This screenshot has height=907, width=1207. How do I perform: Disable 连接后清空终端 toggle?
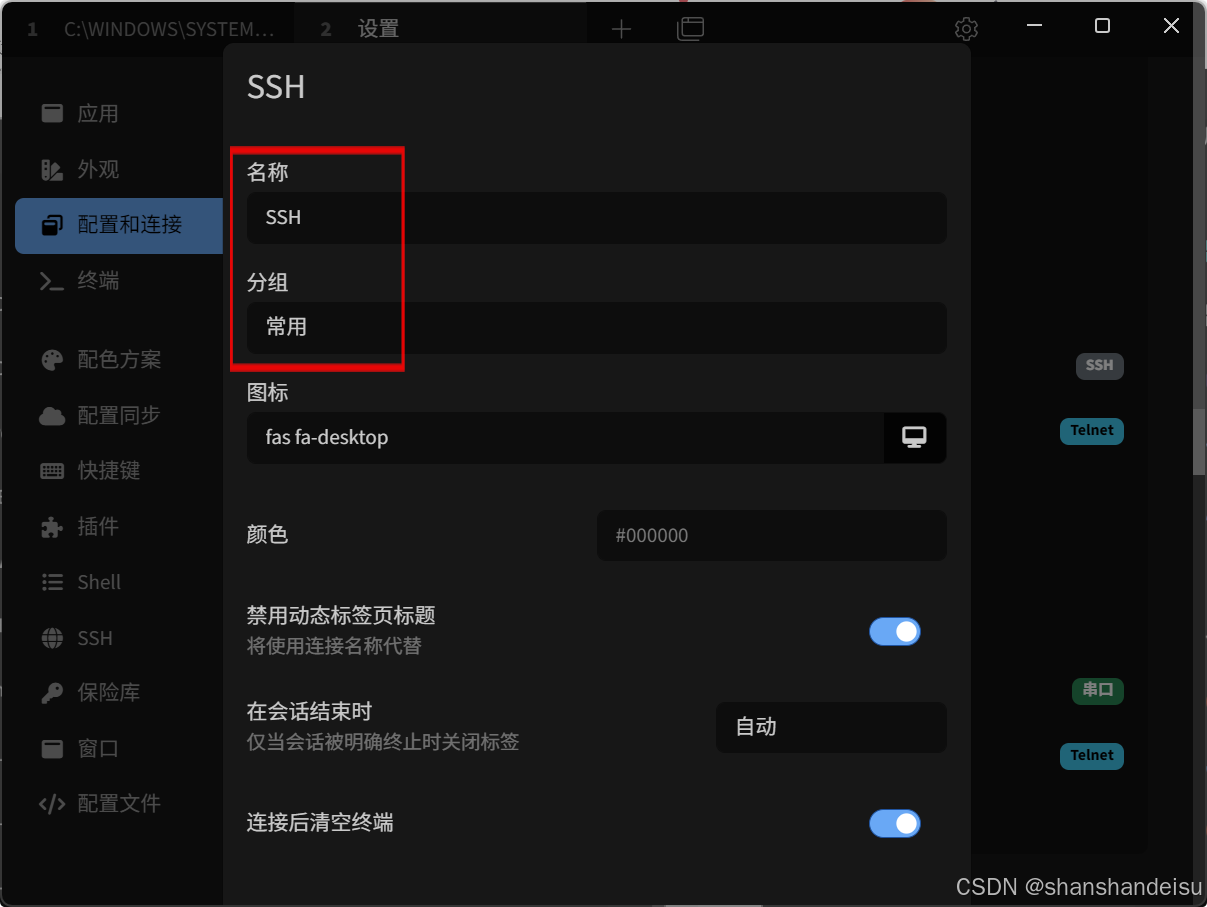click(895, 823)
